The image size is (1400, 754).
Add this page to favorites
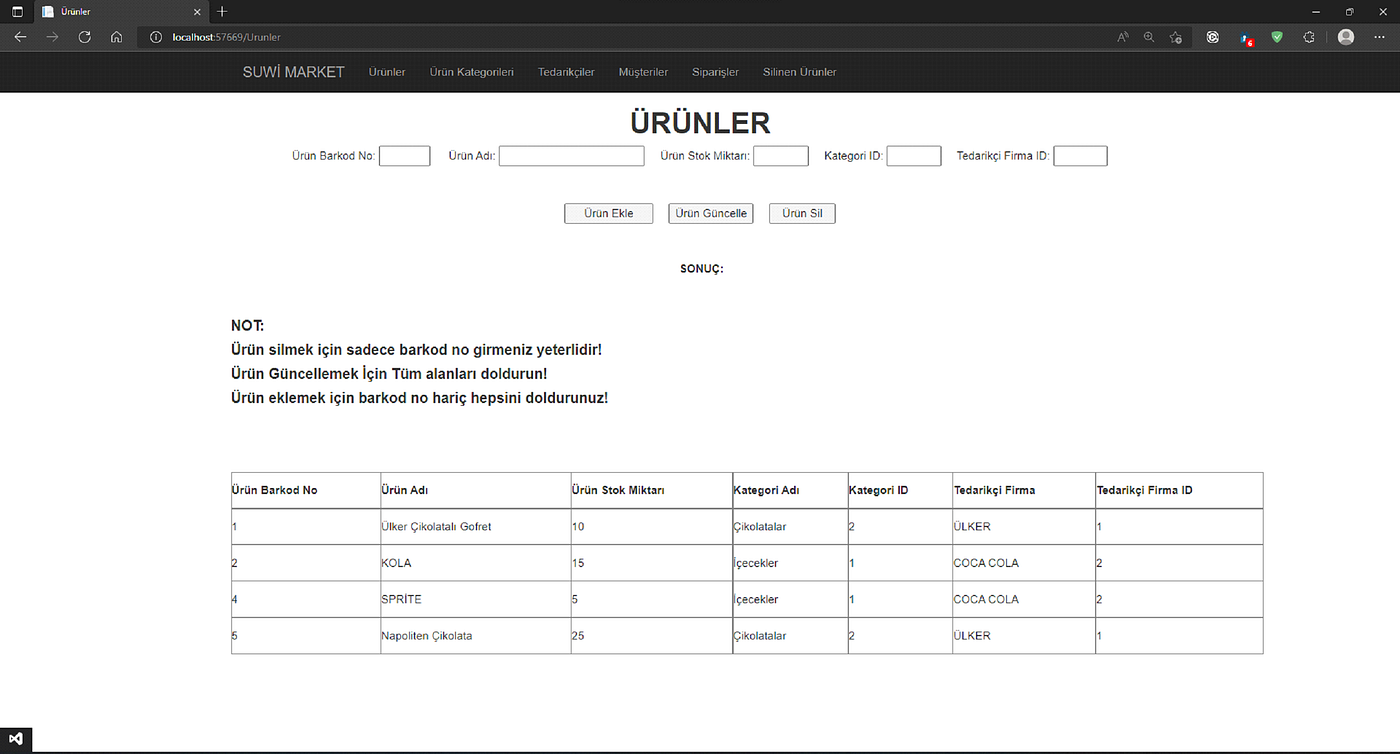[1176, 37]
